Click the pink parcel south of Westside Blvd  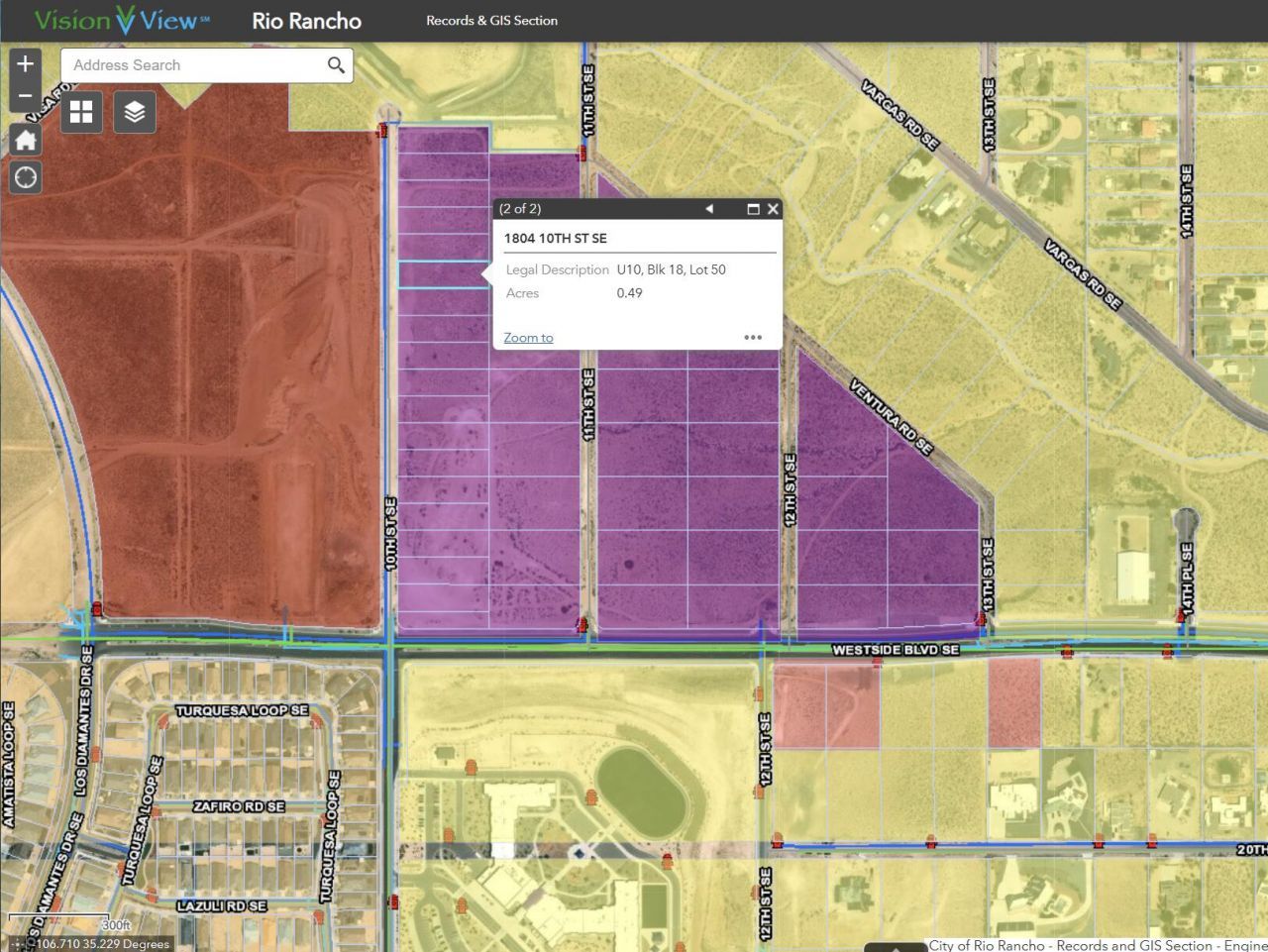pos(824,705)
